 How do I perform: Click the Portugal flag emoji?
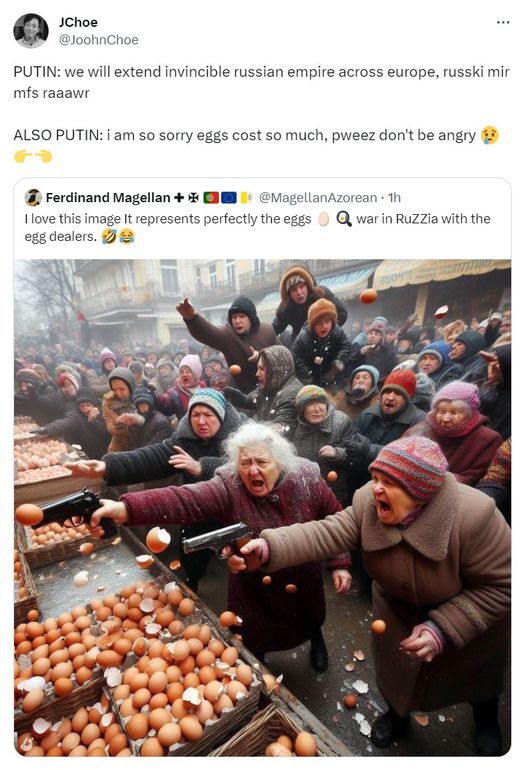coord(211,197)
